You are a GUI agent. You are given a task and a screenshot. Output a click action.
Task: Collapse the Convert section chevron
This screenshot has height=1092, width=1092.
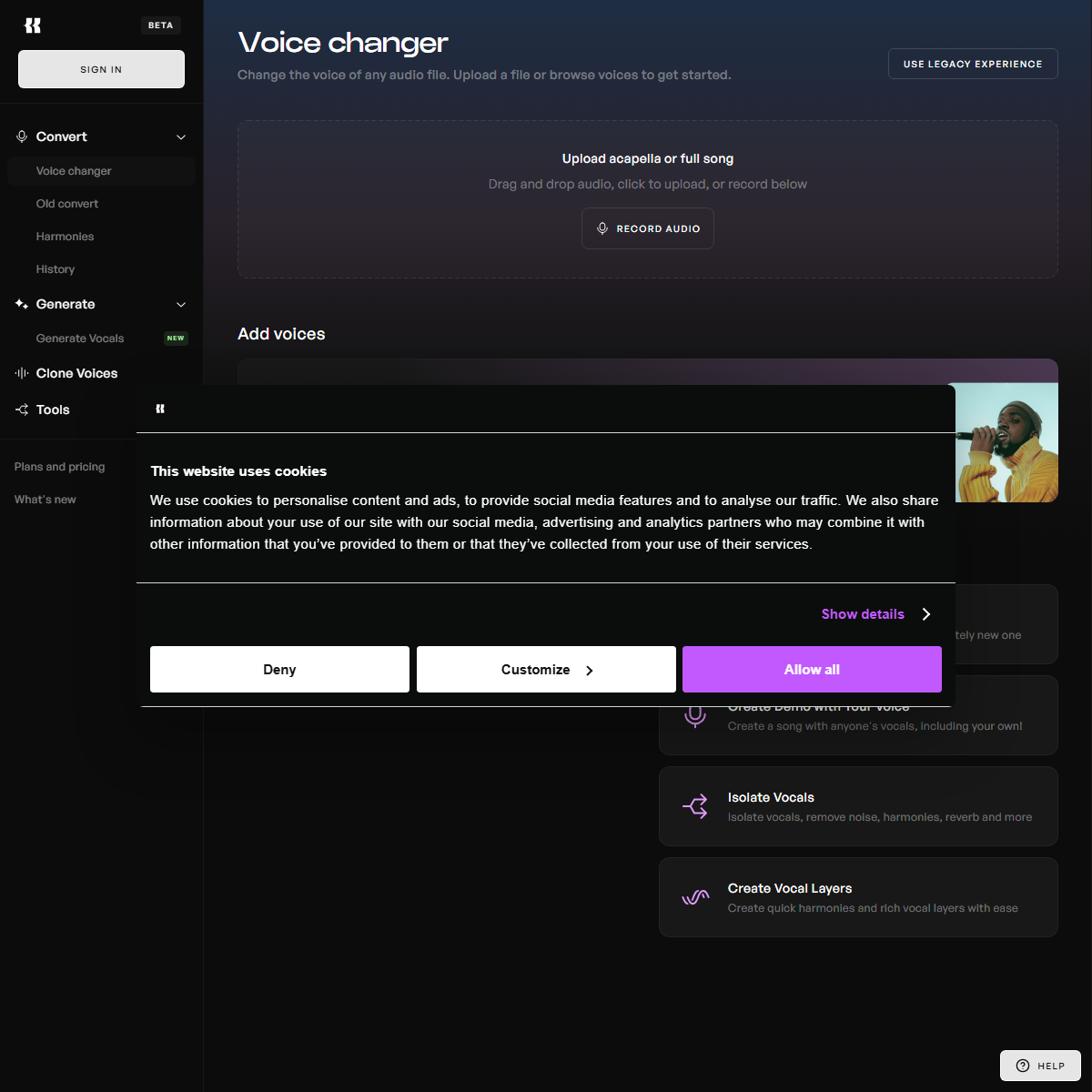(x=181, y=136)
